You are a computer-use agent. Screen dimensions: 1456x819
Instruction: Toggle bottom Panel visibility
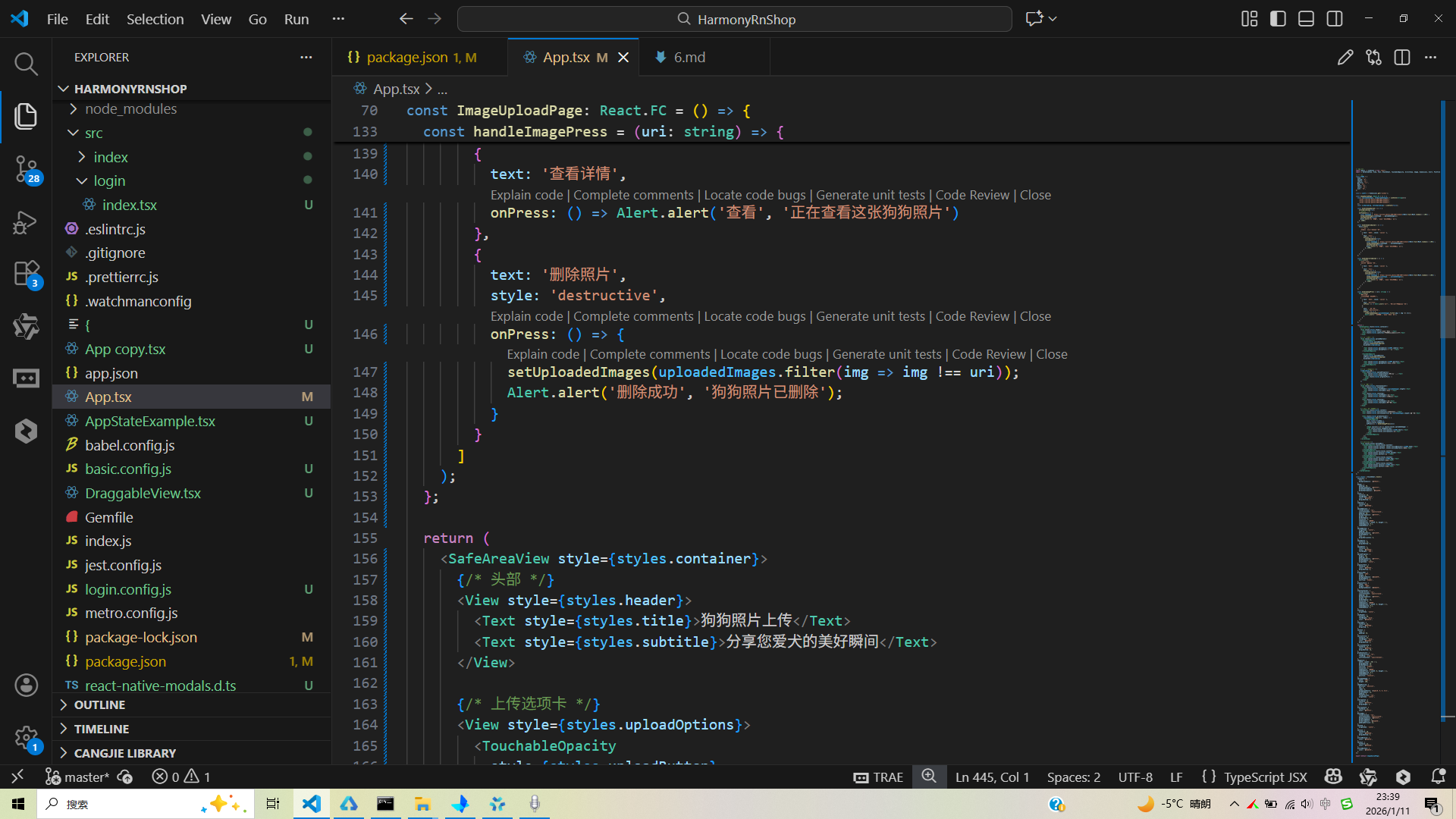1306,19
